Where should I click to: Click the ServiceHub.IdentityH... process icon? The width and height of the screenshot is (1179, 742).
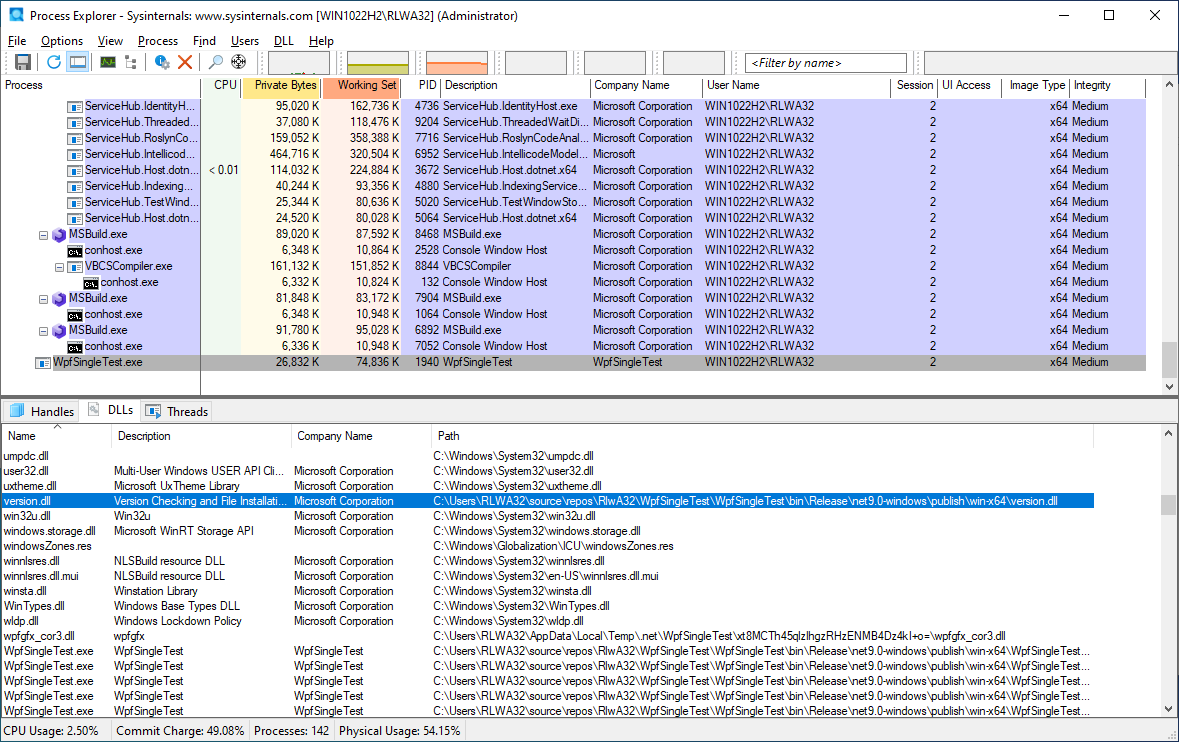click(75, 107)
